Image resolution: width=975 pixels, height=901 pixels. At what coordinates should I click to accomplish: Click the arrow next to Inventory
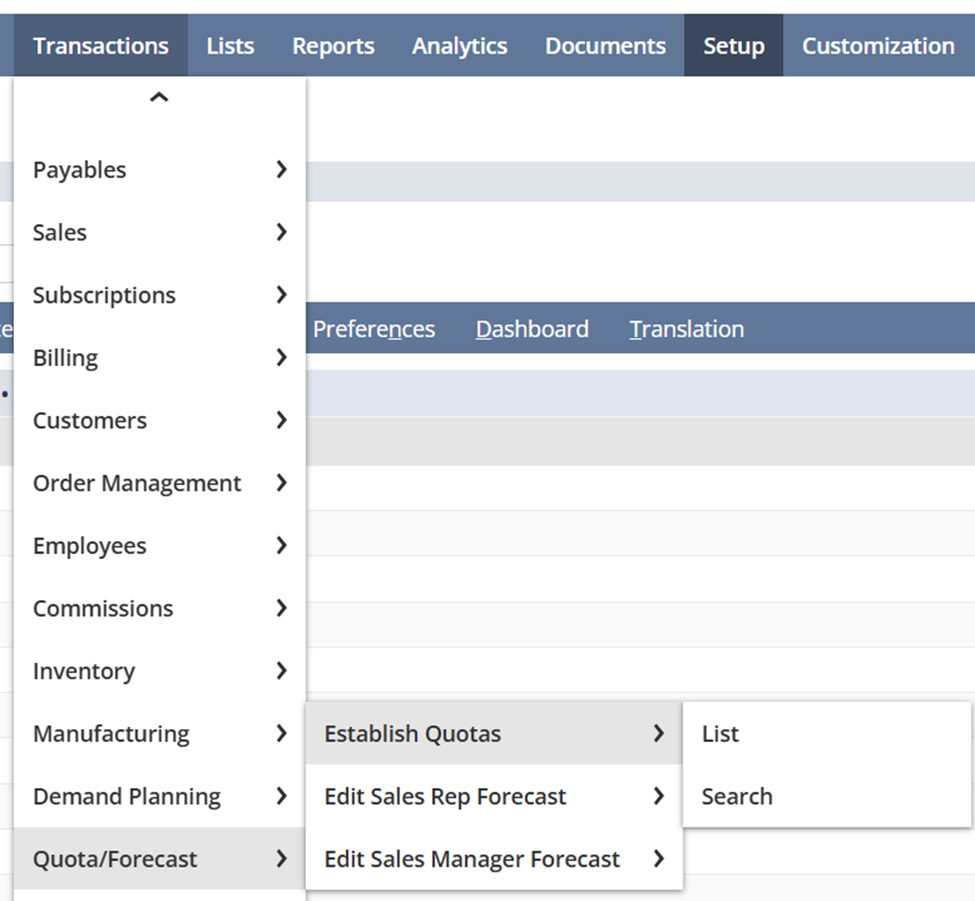[x=281, y=671]
